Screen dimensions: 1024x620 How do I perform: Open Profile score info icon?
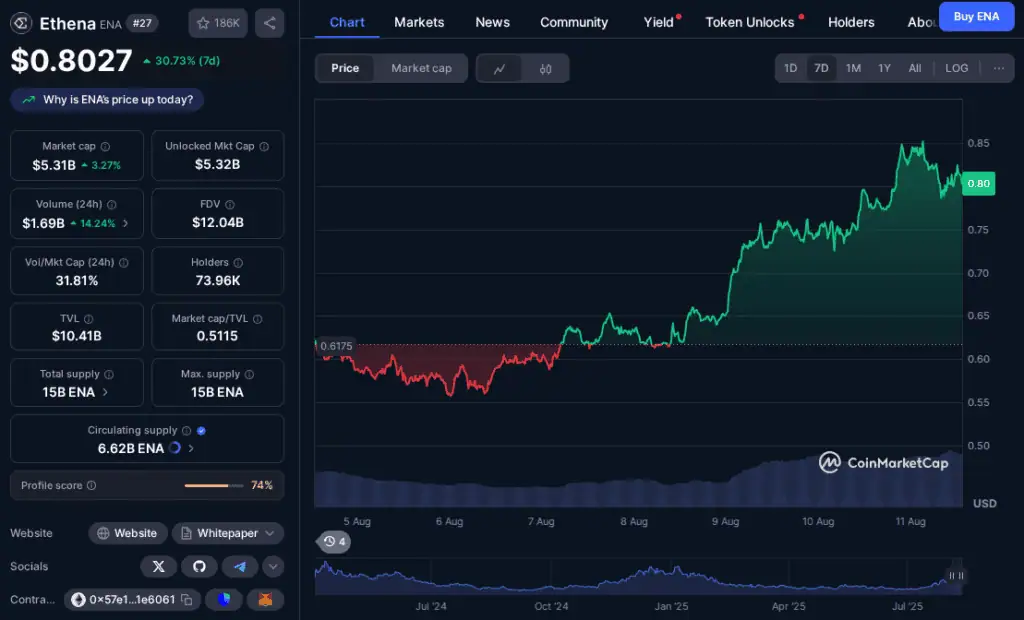click(x=91, y=485)
